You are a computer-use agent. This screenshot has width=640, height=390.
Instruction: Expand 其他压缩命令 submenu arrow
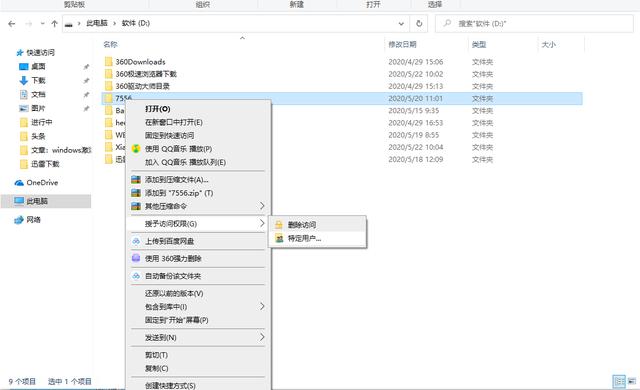coord(262,206)
